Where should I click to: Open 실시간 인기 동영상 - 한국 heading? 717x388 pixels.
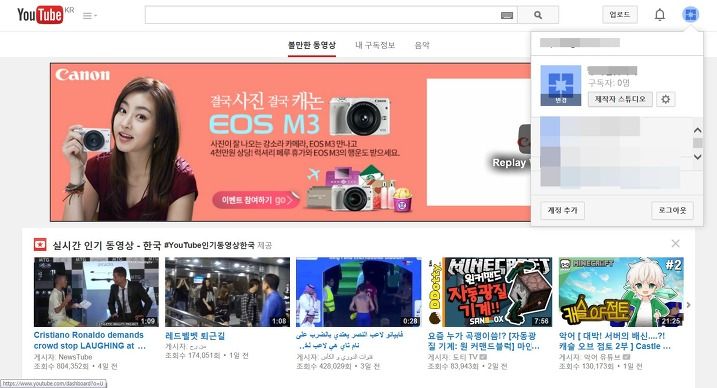coord(107,245)
